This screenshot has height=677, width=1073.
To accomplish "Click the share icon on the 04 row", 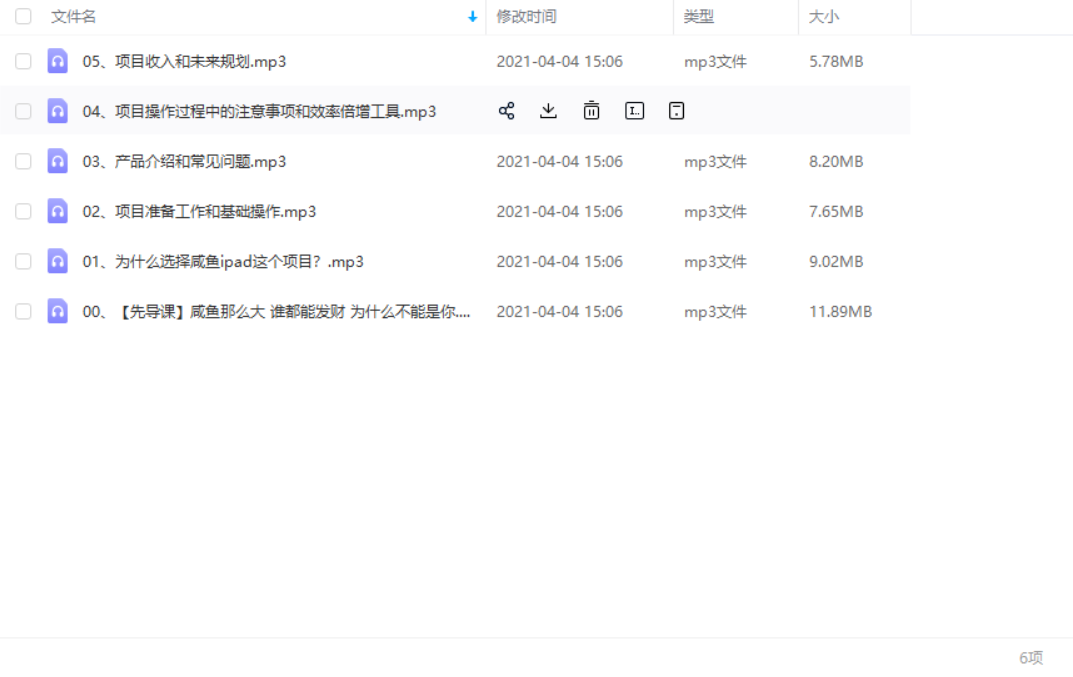I will pos(506,111).
